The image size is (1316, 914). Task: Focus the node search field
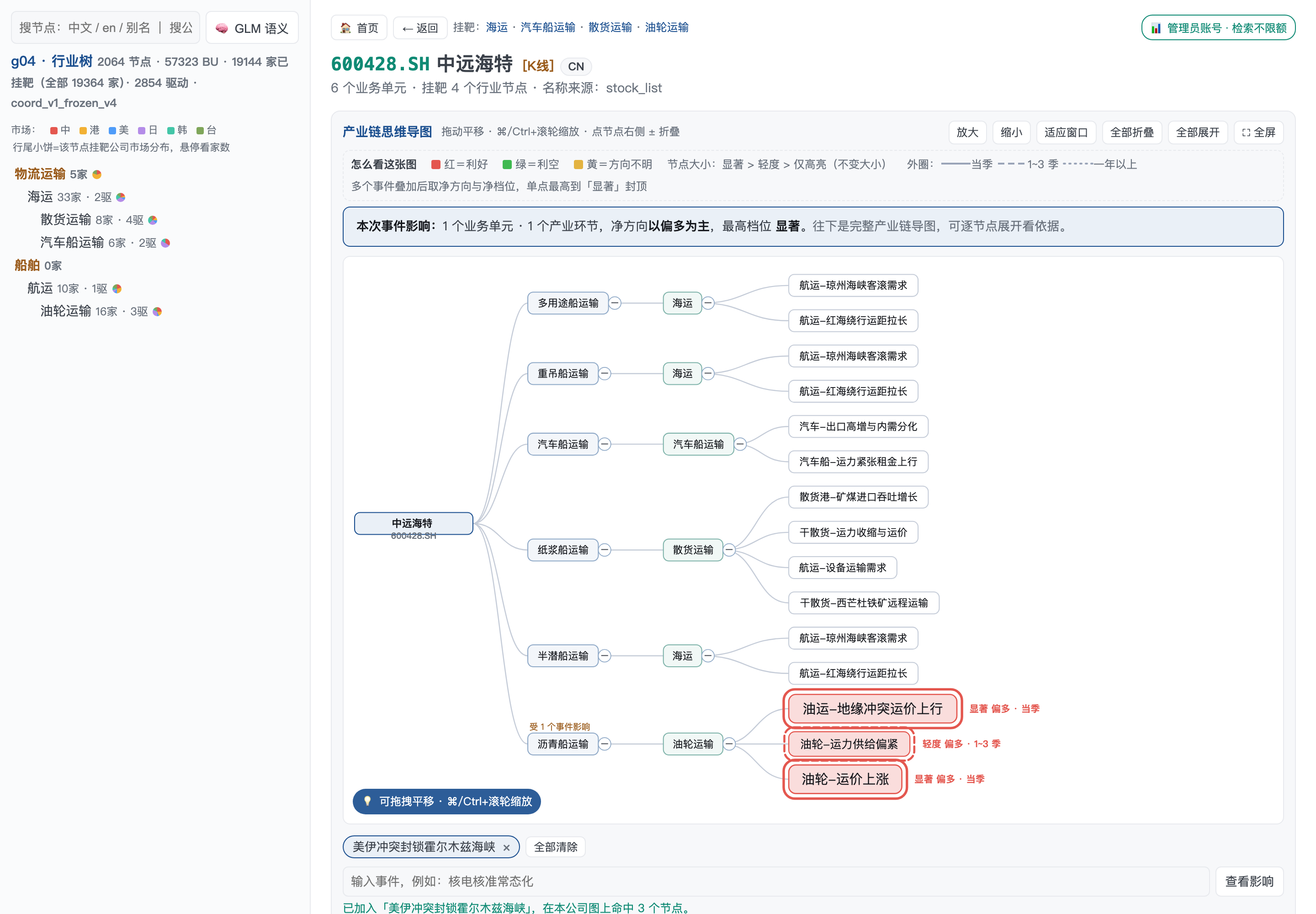106,27
